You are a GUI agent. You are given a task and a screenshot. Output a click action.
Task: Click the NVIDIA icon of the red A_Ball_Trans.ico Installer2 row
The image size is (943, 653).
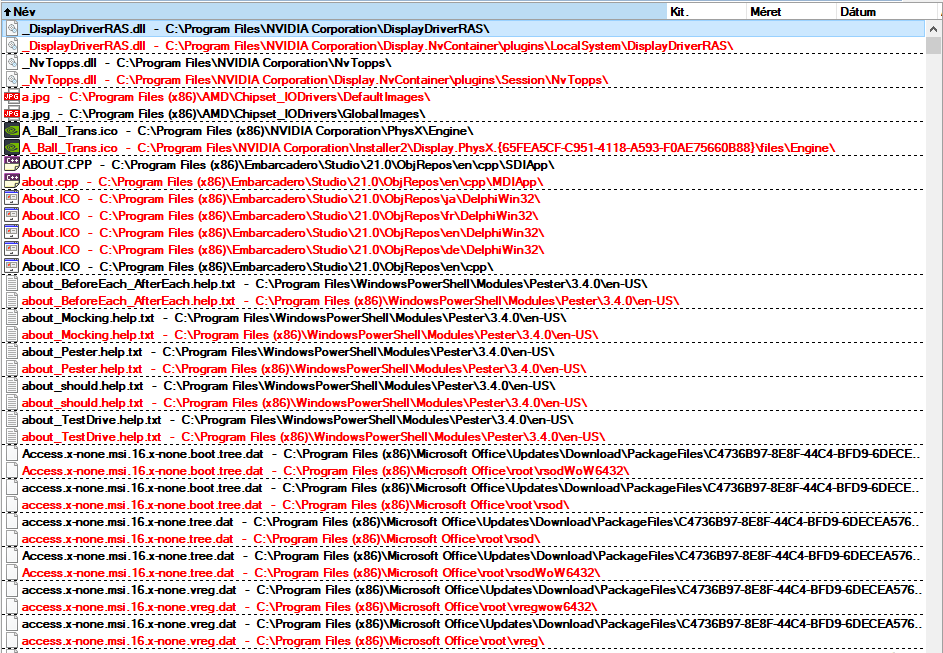[x=11, y=147]
